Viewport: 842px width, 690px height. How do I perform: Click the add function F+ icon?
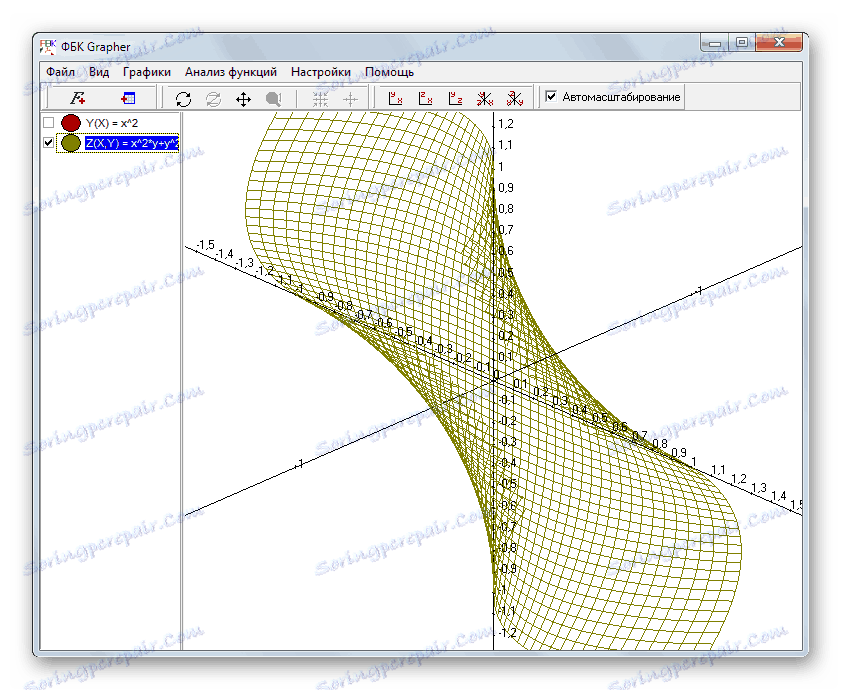click(78, 98)
